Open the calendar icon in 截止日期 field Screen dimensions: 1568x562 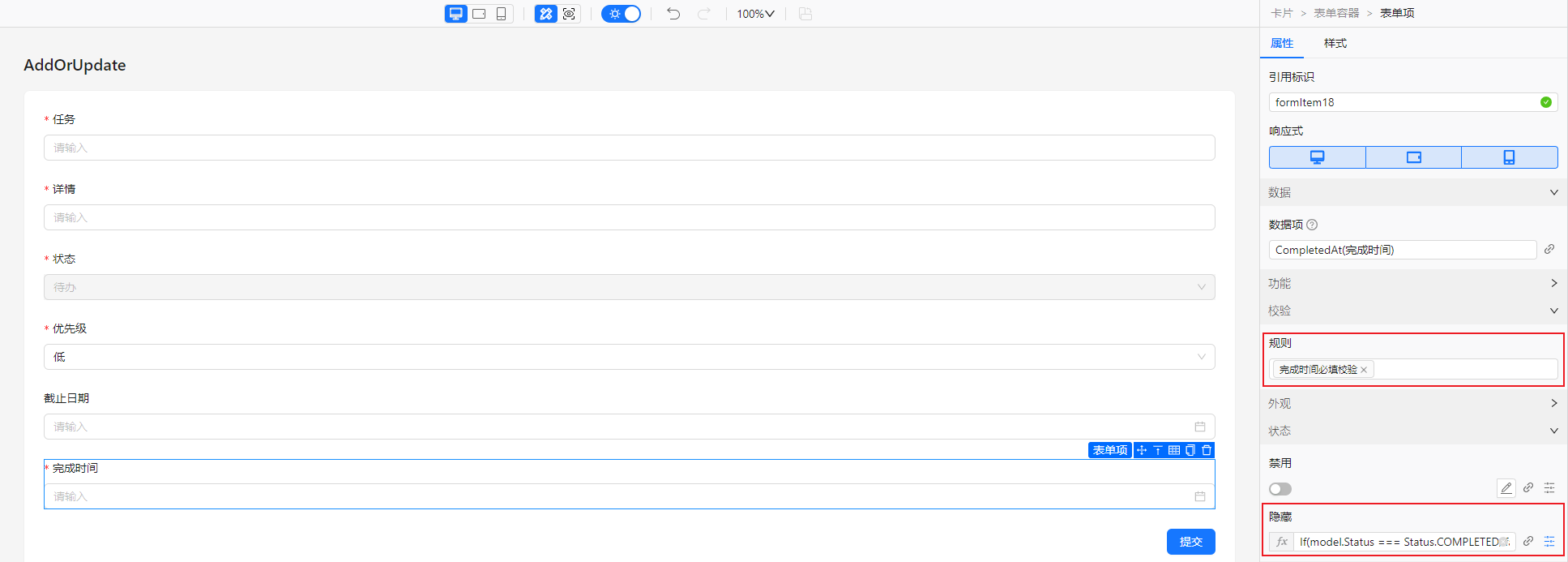(1200, 427)
